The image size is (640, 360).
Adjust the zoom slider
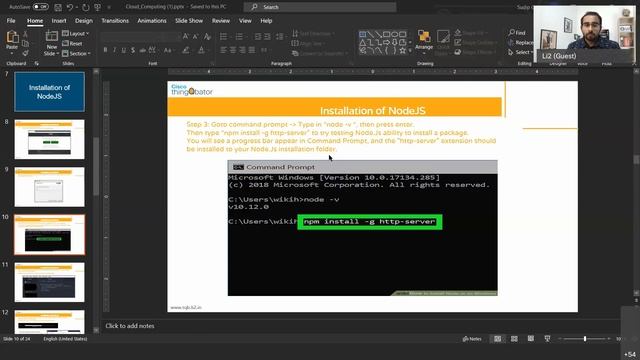pos(584,339)
